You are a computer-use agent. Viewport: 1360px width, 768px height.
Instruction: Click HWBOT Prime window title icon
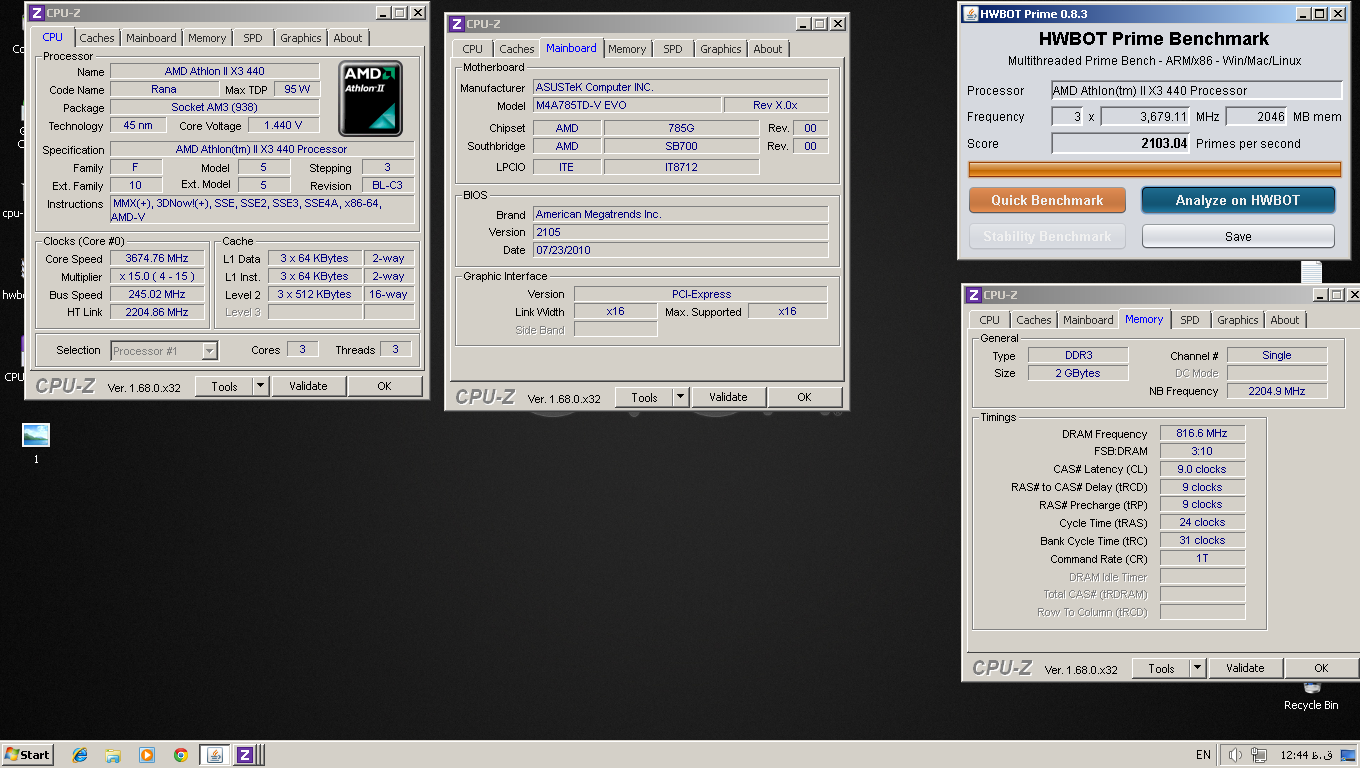(970, 14)
